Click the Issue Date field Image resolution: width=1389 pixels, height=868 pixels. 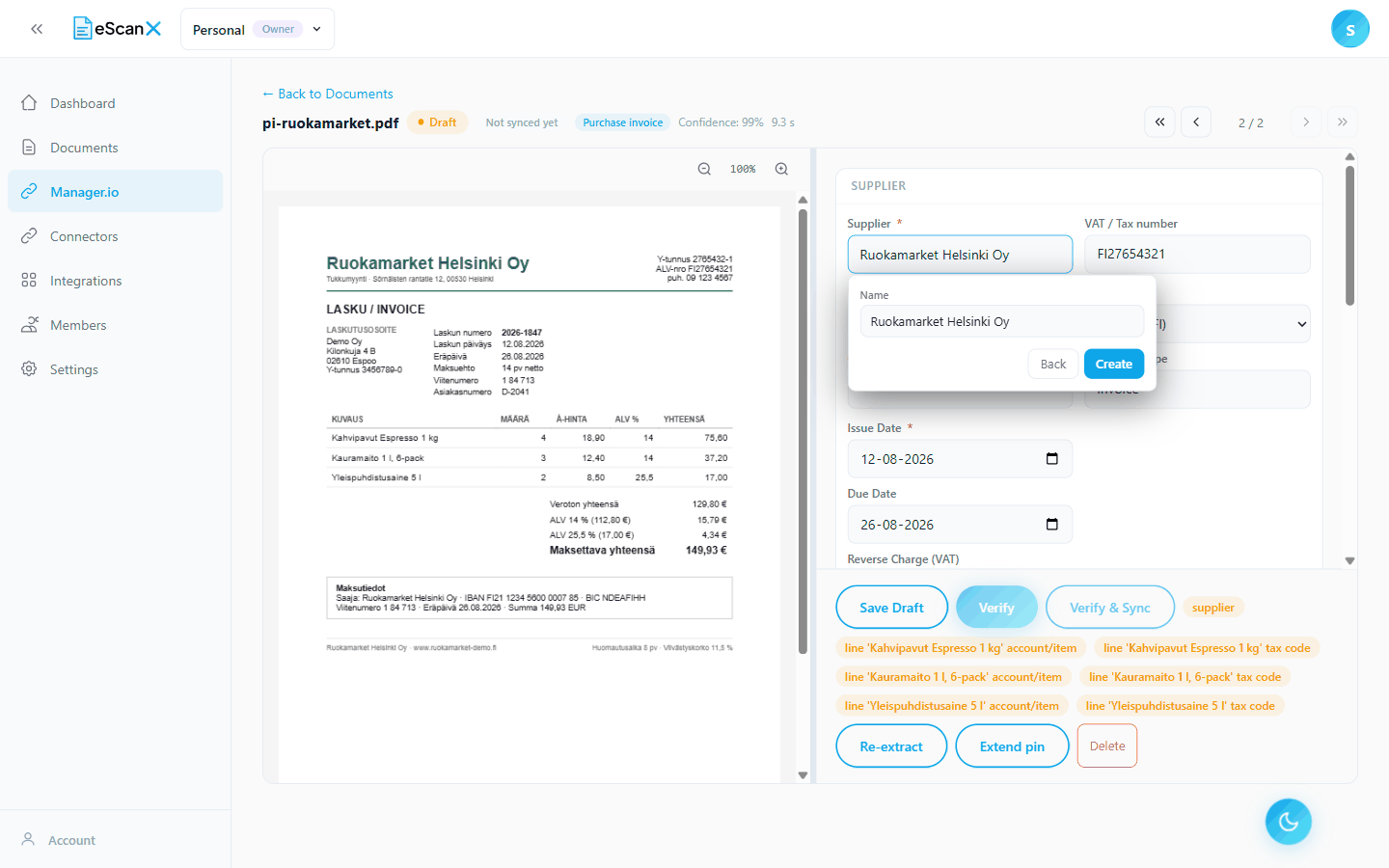tap(960, 459)
